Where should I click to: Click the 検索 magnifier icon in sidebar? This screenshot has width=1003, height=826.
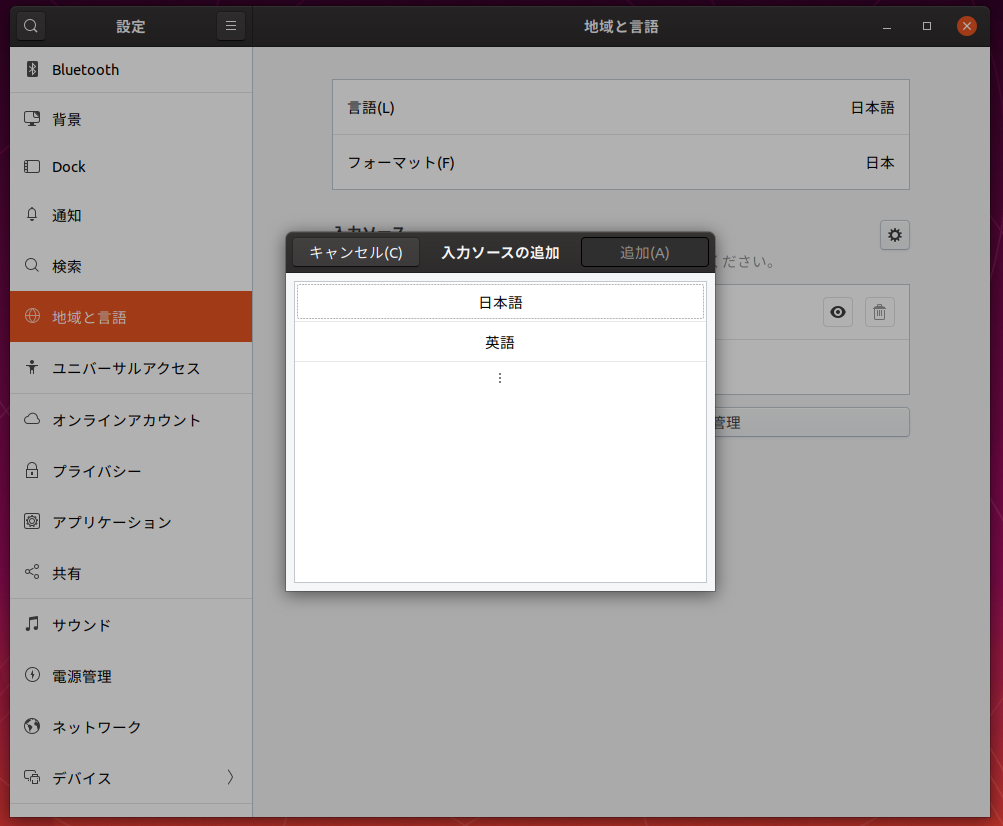pyautogui.click(x=32, y=265)
